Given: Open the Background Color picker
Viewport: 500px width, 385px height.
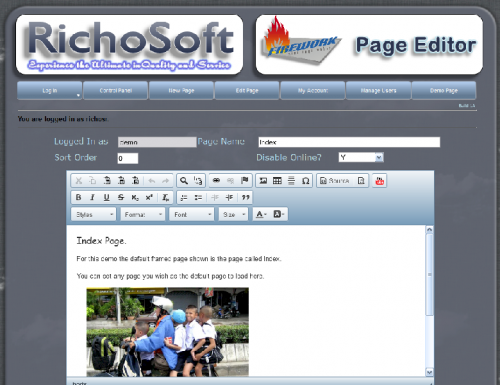Looking at the screenshot, I should pos(279,214).
